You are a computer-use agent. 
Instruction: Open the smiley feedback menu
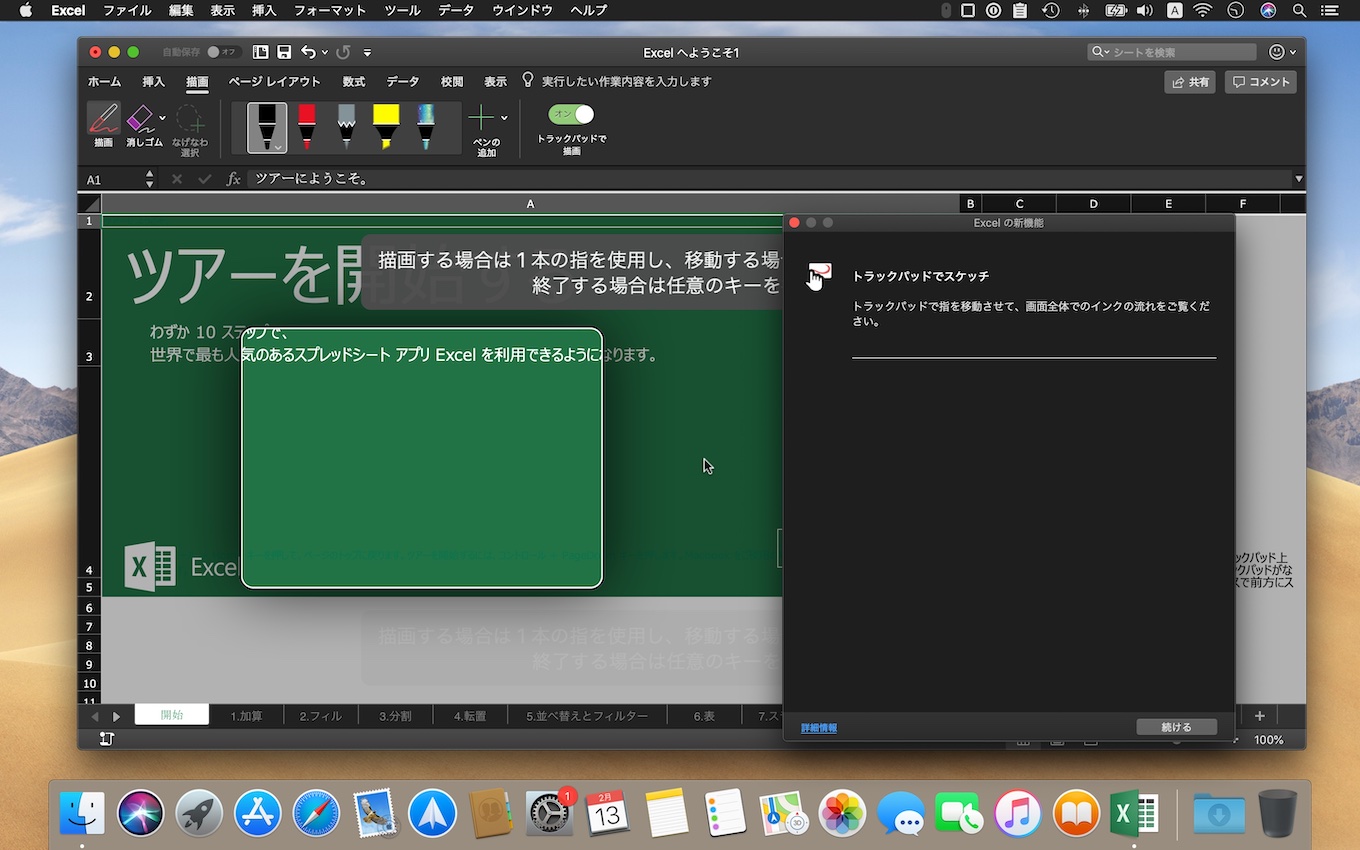click(1282, 52)
